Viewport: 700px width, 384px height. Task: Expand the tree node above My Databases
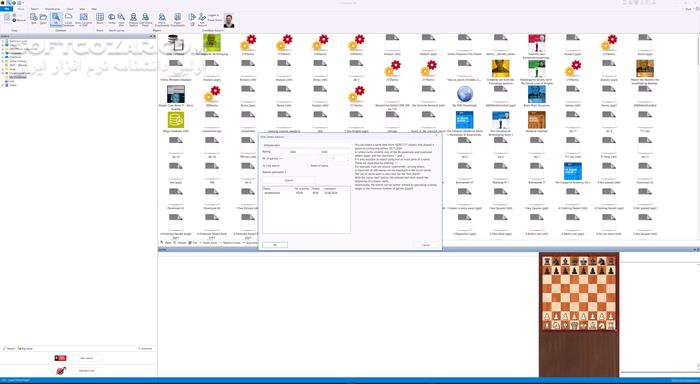coord(3,73)
